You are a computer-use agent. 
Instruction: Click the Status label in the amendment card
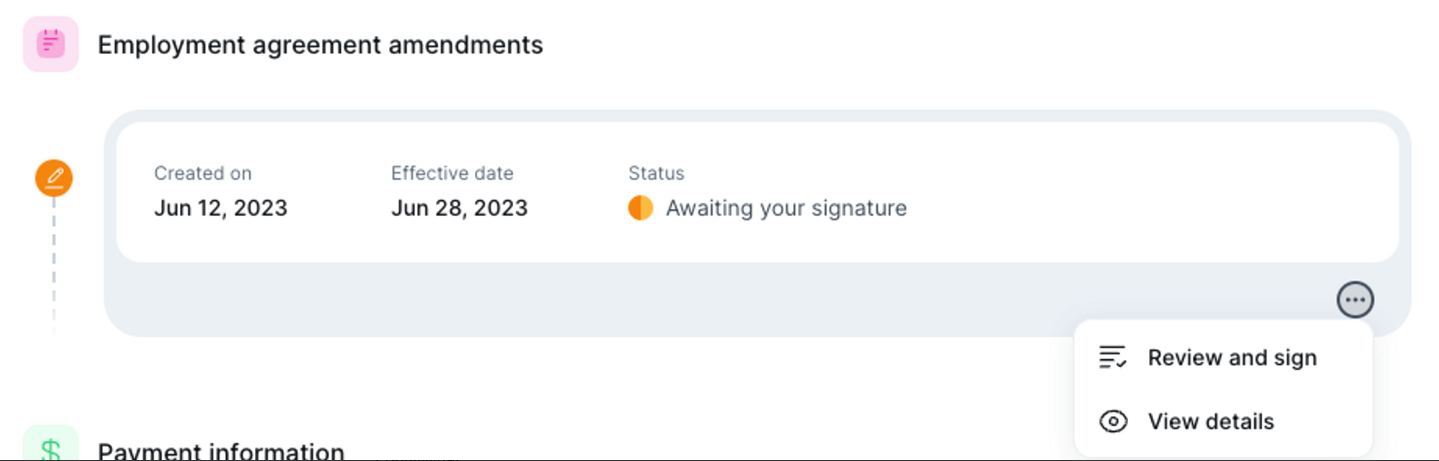click(x=656, y=173)
